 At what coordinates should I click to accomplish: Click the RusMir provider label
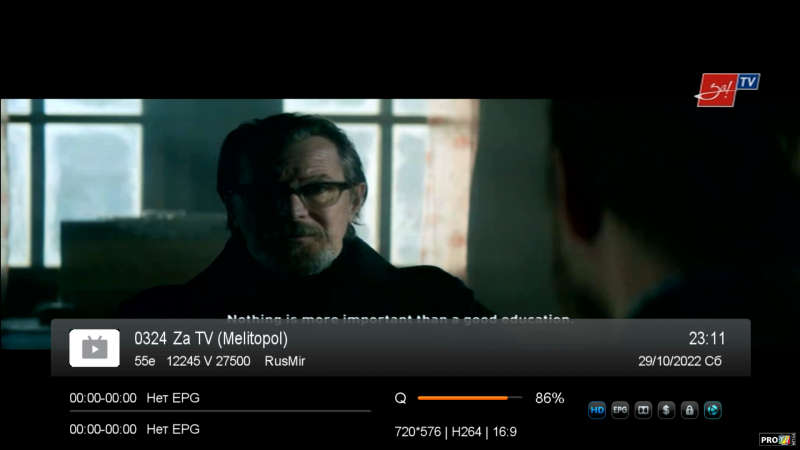click(285, 361)
